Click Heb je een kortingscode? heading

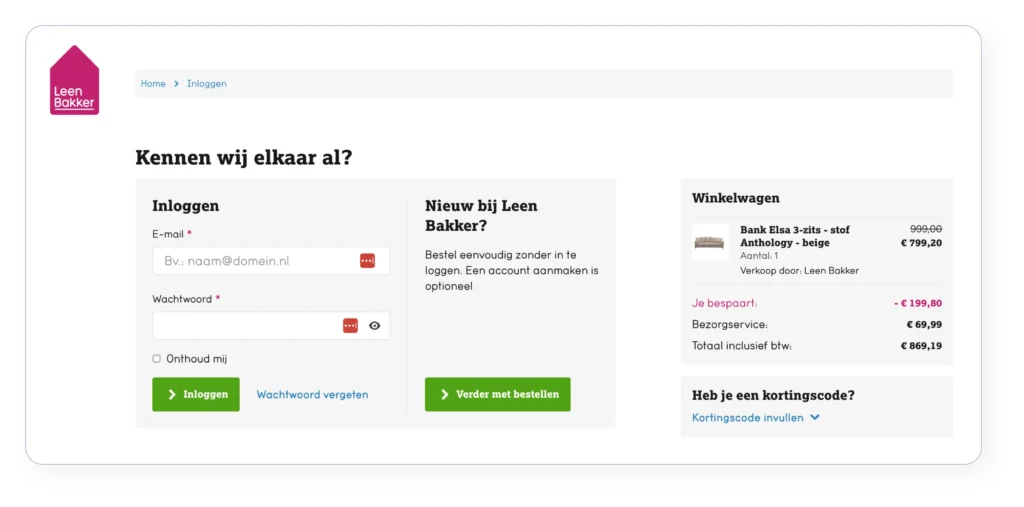(x=773, y=395)
